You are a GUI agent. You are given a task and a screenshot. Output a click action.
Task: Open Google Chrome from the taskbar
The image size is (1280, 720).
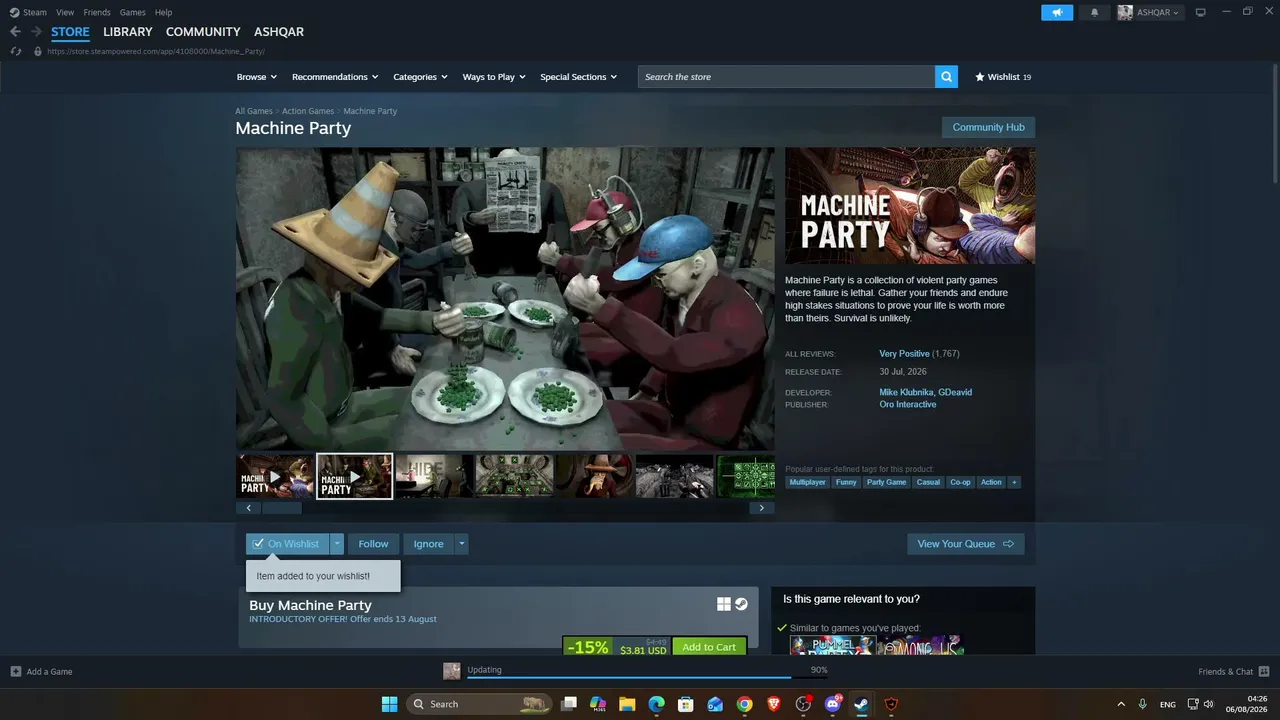pyautogui.click(x=744, y=704)
